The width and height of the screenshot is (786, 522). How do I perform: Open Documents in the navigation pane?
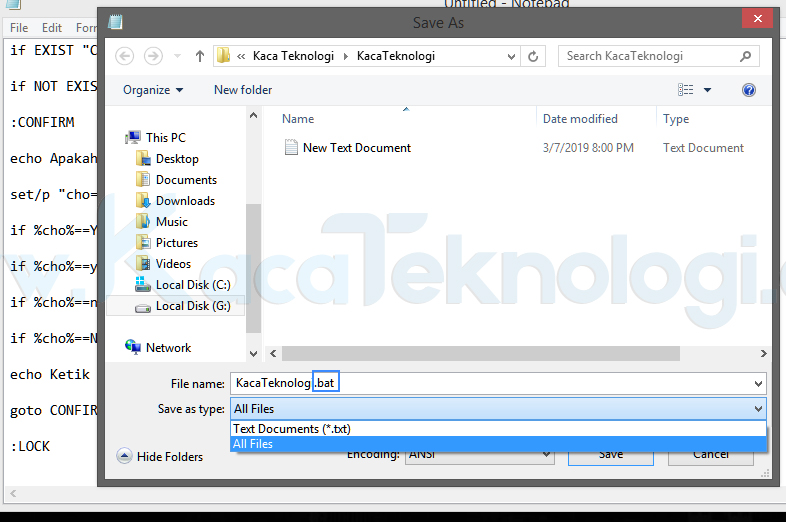point(186,180)
